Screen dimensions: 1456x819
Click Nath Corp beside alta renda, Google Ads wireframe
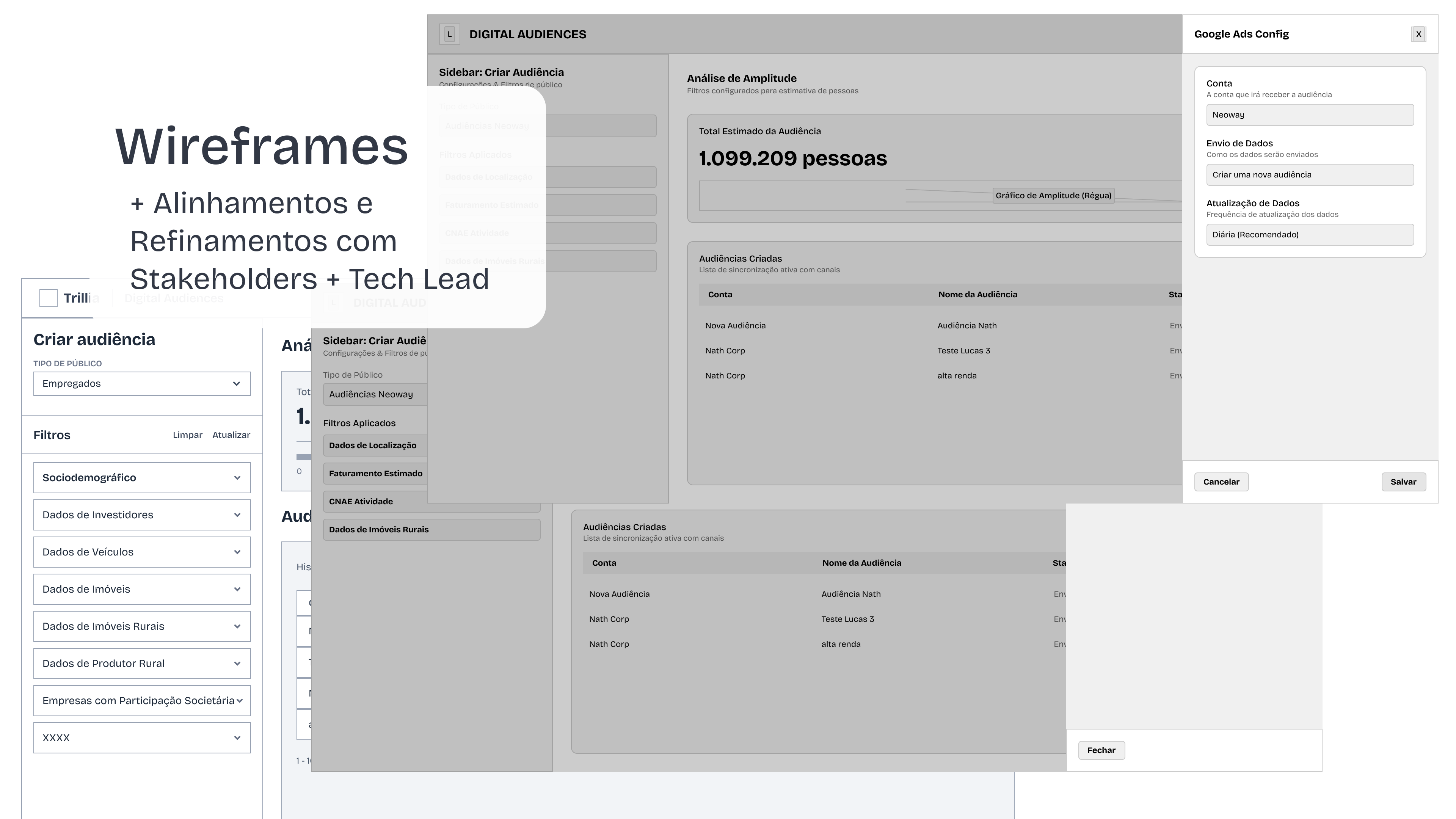coord(725,375)
